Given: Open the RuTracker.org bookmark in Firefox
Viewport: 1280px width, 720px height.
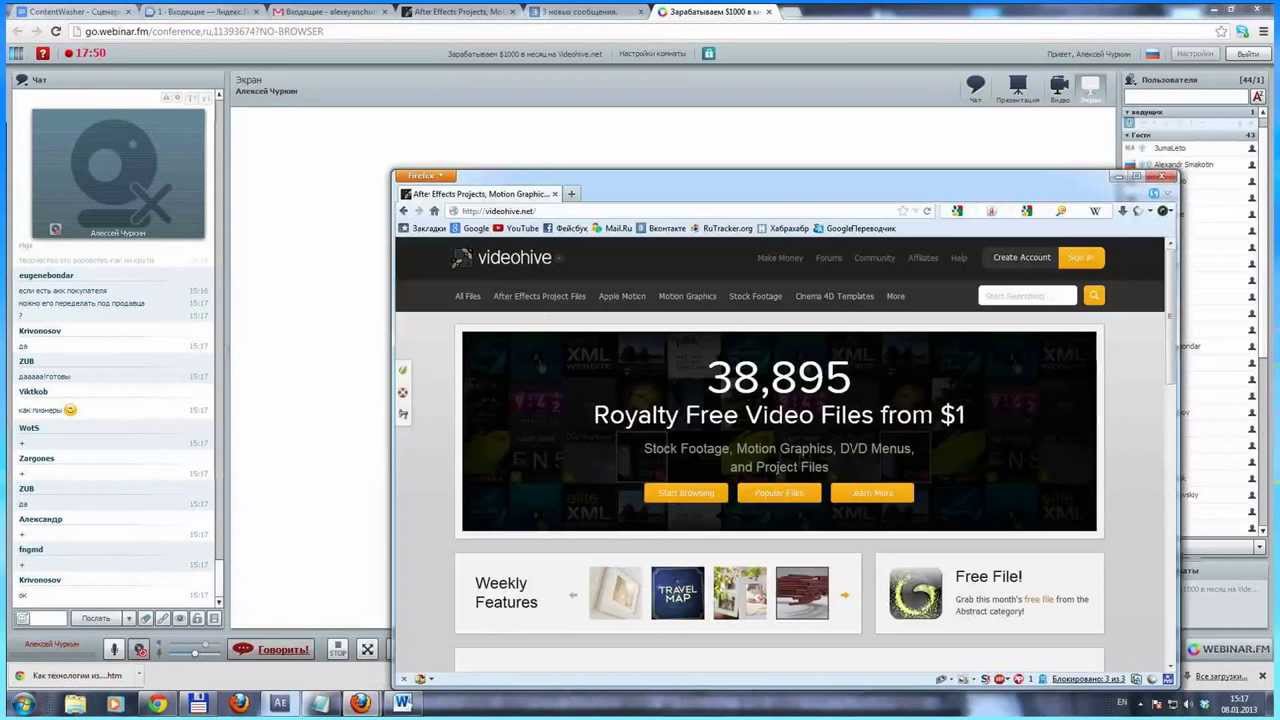Looking at the screenshot, I should 722,228.
